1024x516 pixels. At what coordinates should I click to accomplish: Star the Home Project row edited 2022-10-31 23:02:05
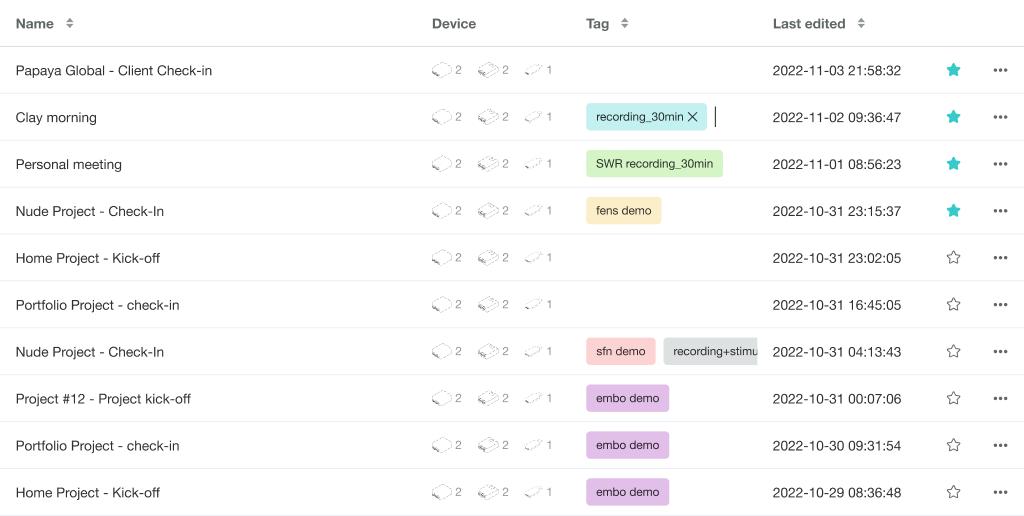pos(953,257)
